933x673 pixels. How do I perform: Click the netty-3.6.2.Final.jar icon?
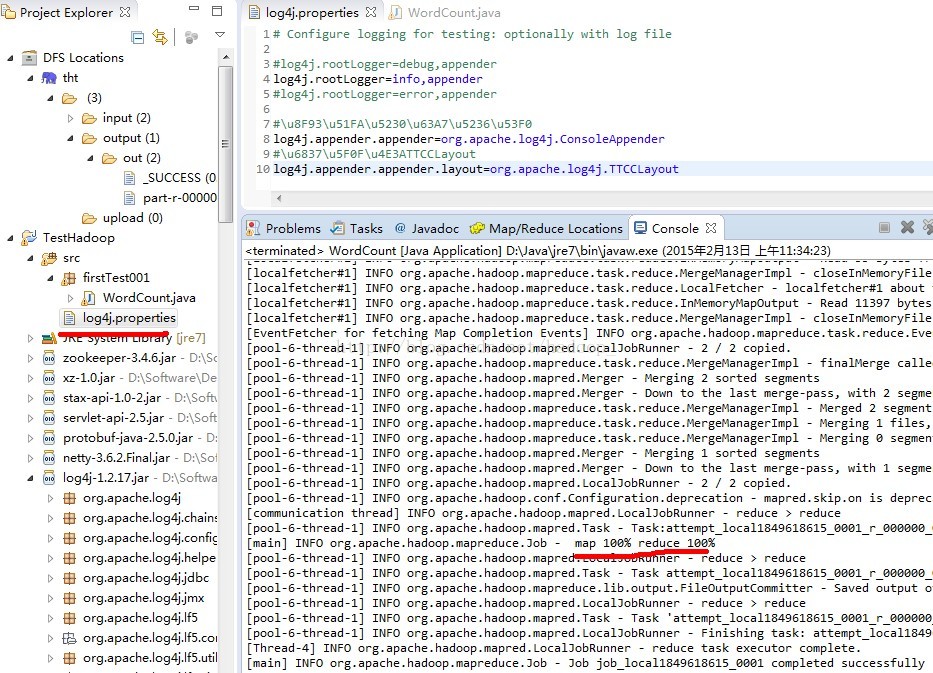coord(49,458)
